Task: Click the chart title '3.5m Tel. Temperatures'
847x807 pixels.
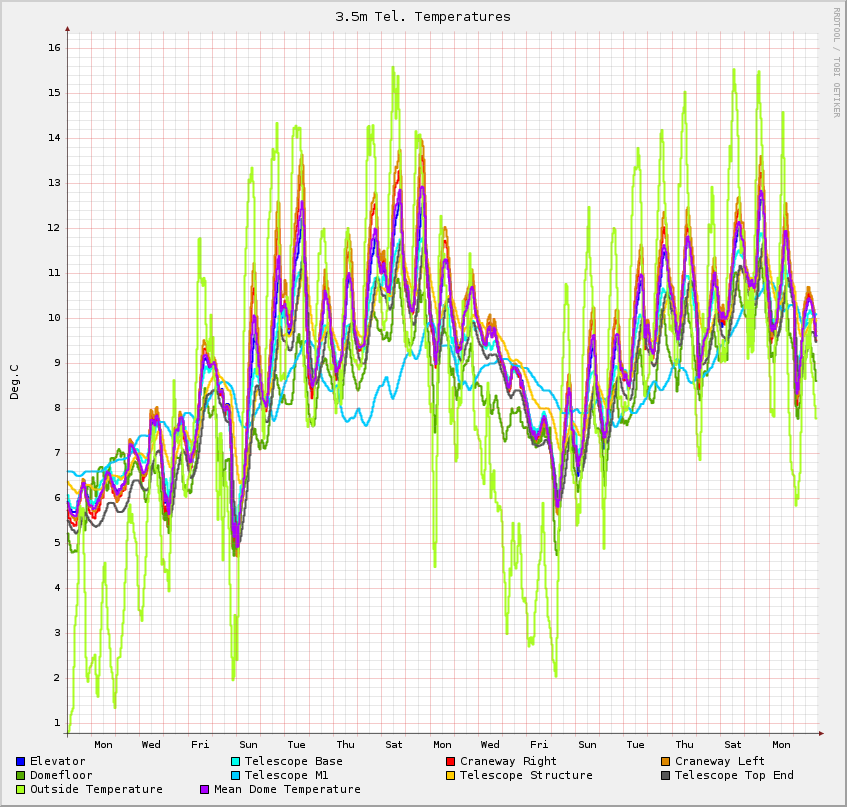Action: 423,16
